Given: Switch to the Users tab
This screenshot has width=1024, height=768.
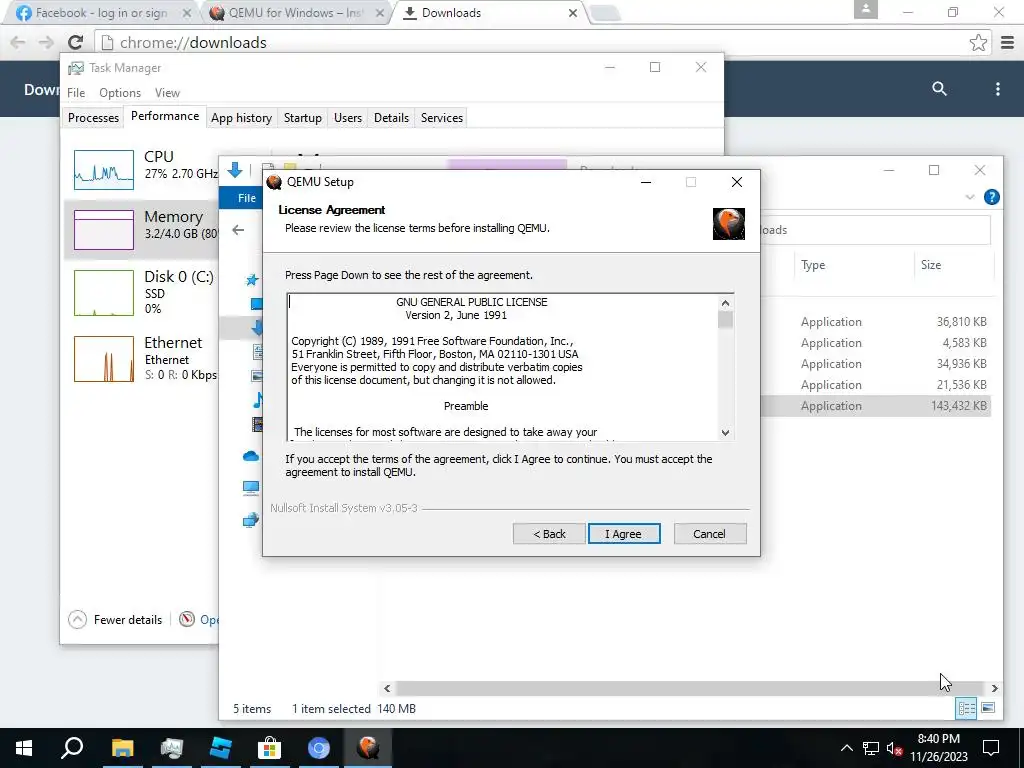Looking at the screenshot, I should click(x=347, y=118).
